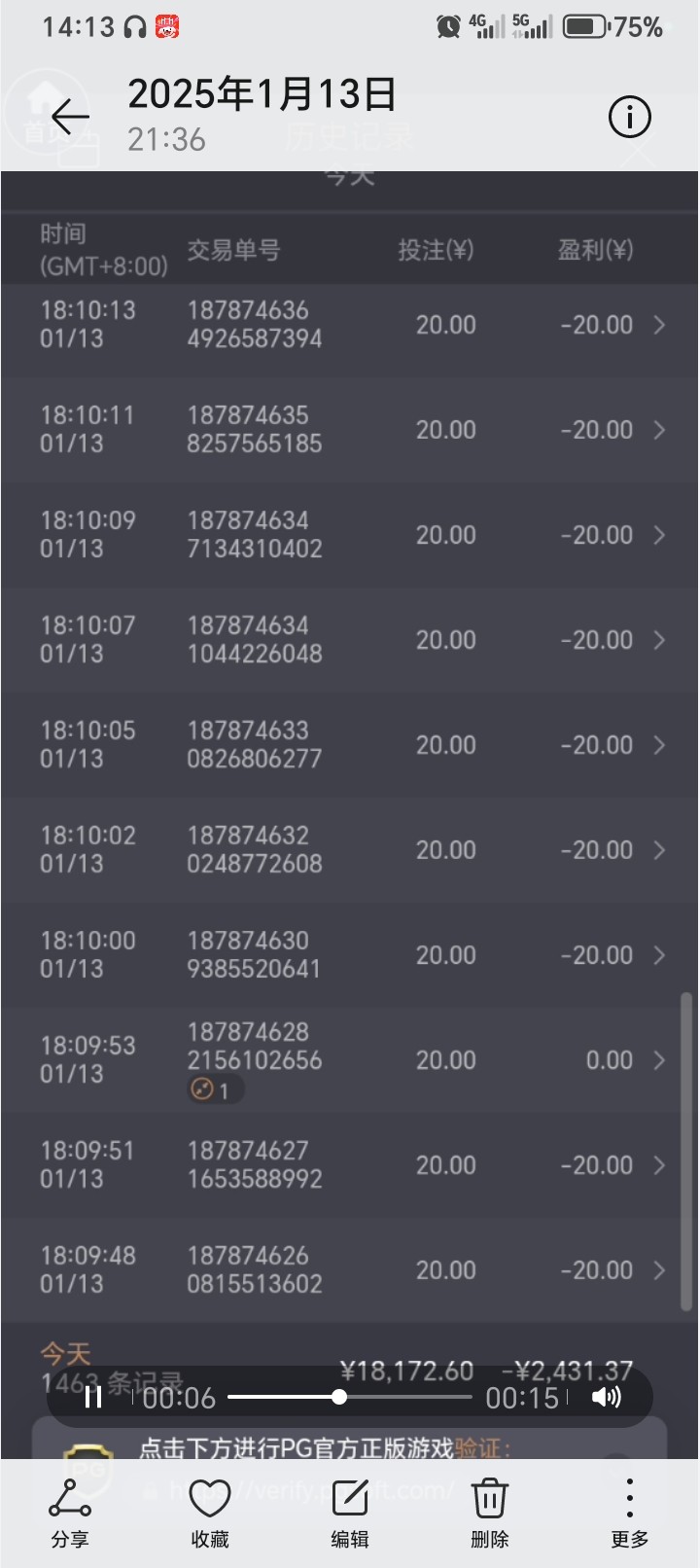700x1568 pixels.
Task: Tap the 今天 summary label
Action: pos(65,1353)
